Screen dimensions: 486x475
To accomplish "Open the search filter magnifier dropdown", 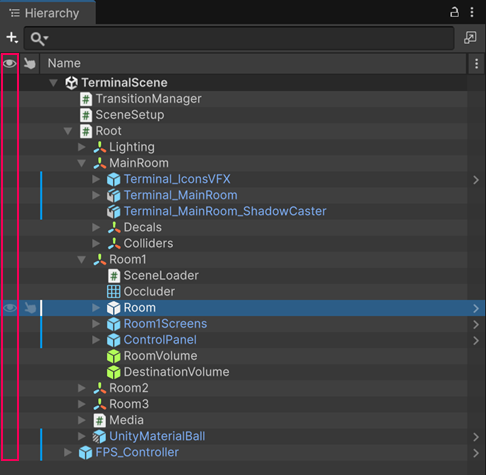I will pos(39,39).
